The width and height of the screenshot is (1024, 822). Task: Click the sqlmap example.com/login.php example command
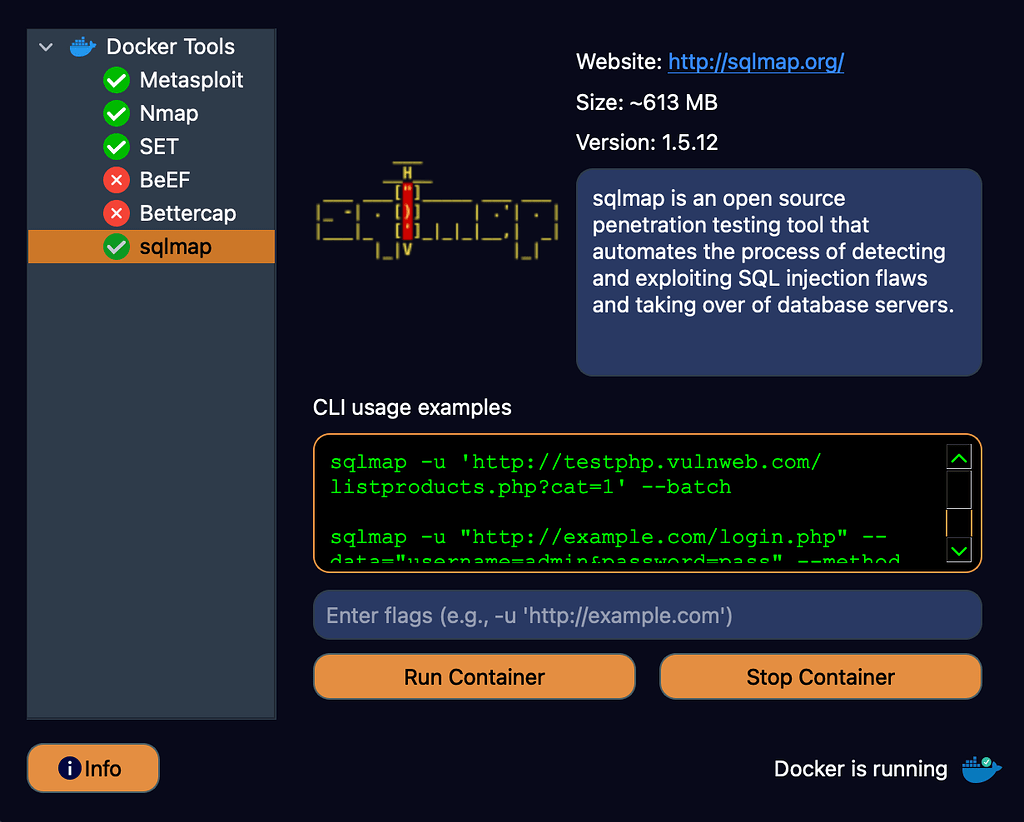click(615, 545)
